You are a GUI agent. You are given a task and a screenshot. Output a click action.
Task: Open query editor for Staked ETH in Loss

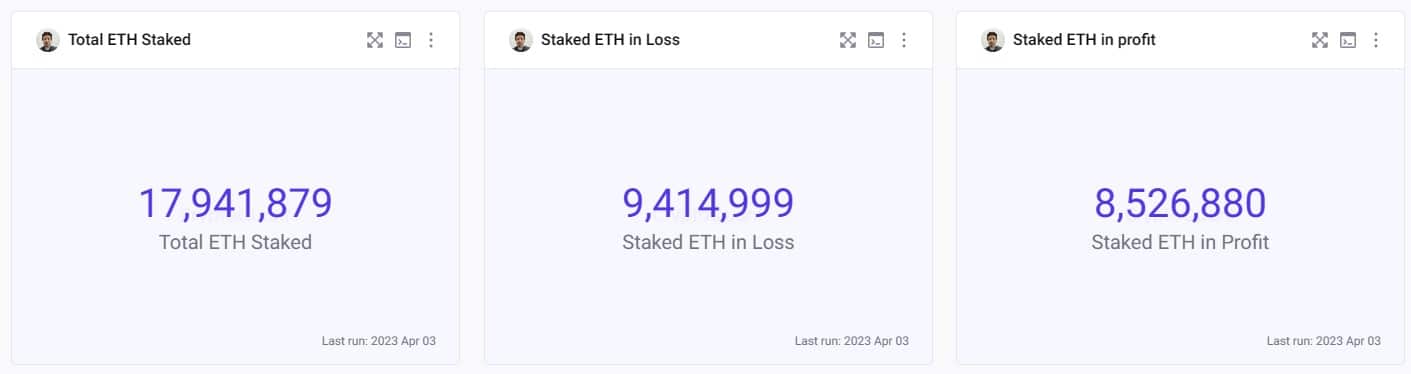click(x=876, y=40)
